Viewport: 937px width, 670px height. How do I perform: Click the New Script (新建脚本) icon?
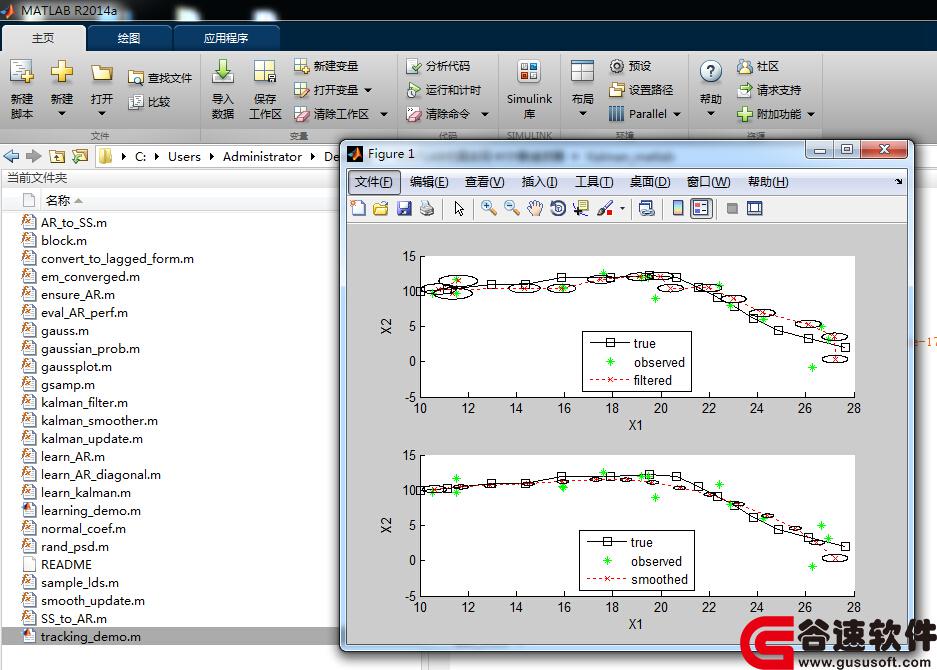pos(22,72)
